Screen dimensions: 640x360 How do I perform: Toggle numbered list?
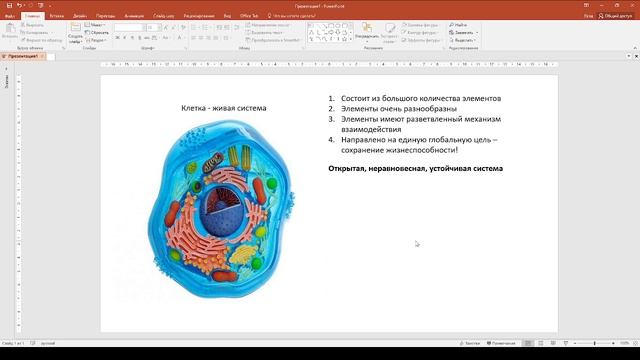tap(206, 27)
